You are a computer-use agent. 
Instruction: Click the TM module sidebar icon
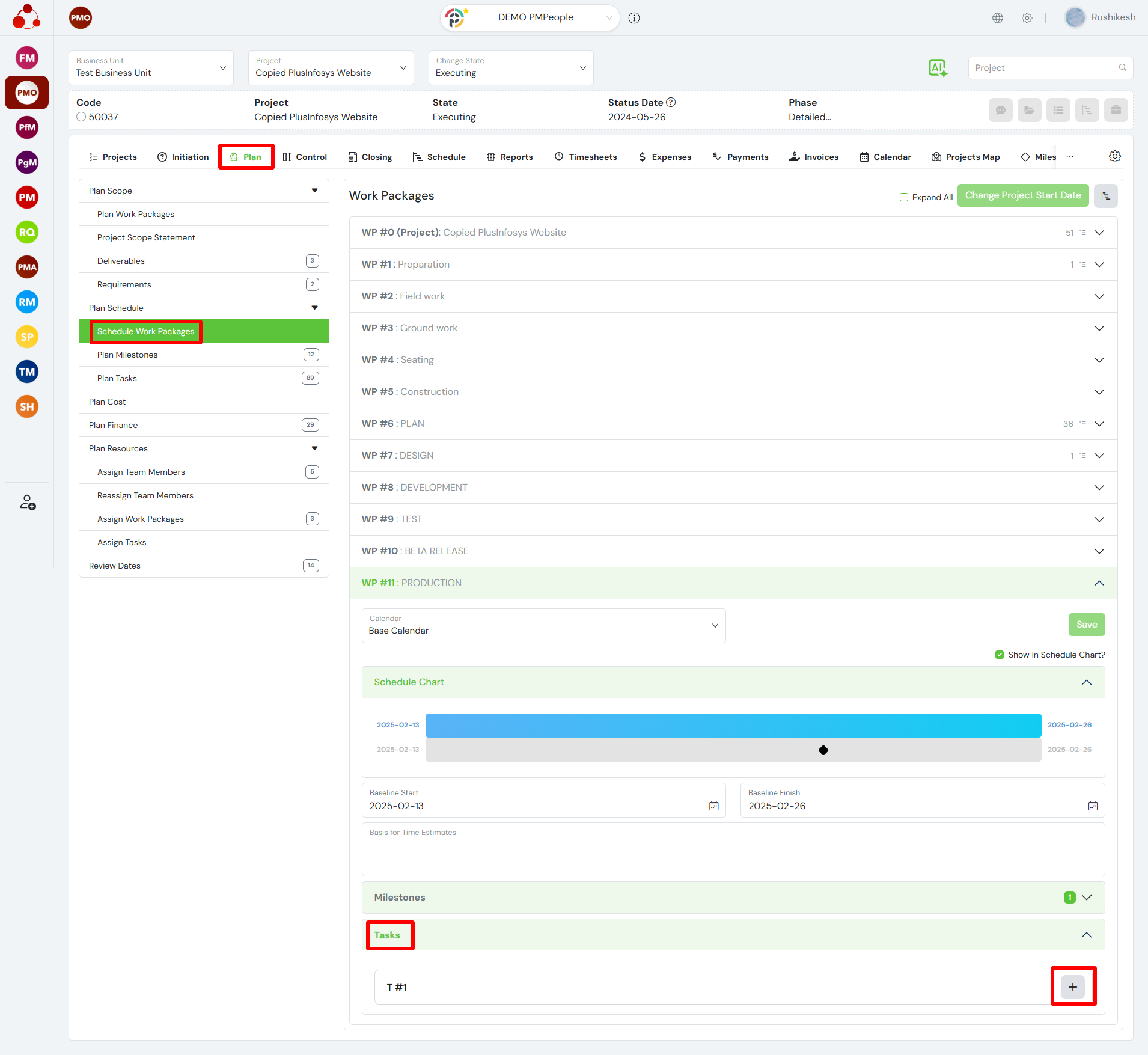pyautogui.click(x=27, y=372)
